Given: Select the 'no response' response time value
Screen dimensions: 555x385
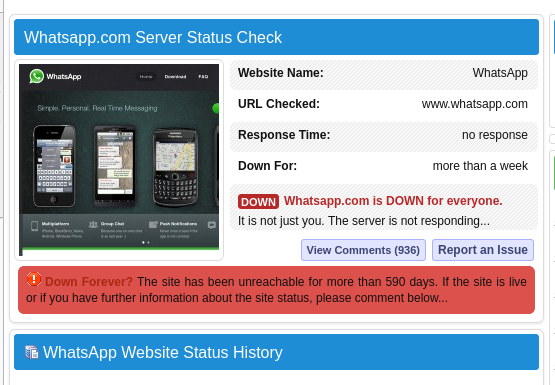Looking at the screenshot, I should tap(495, 135).
